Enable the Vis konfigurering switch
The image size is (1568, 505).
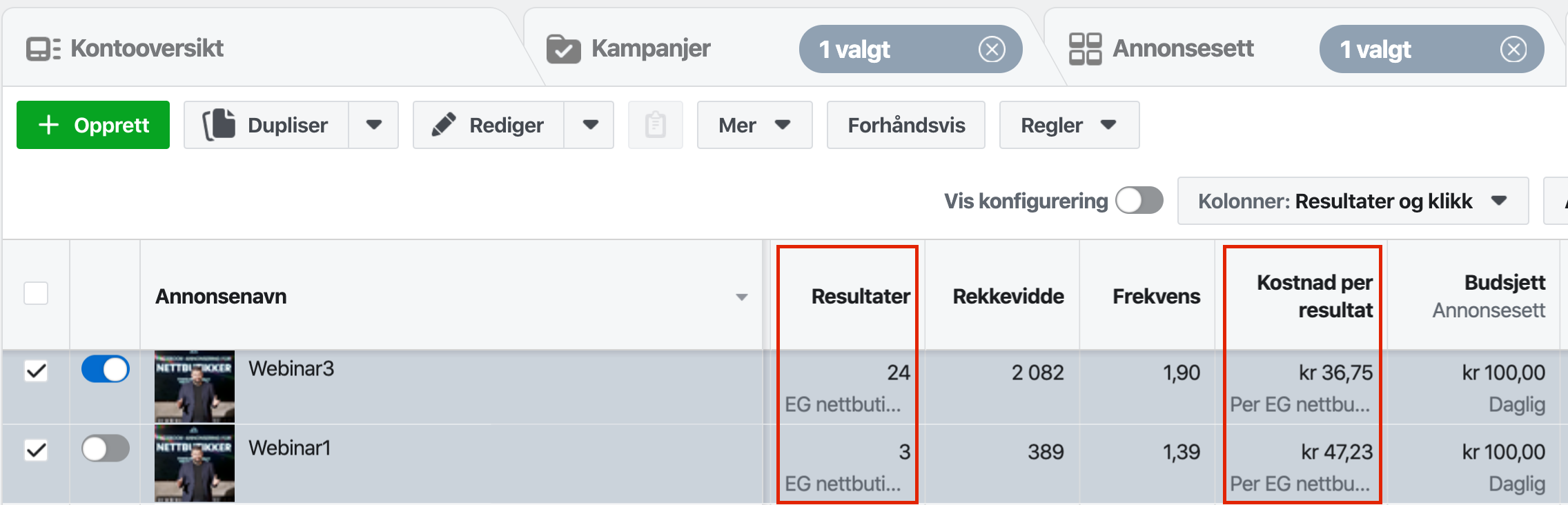[x=1139, y=201]
